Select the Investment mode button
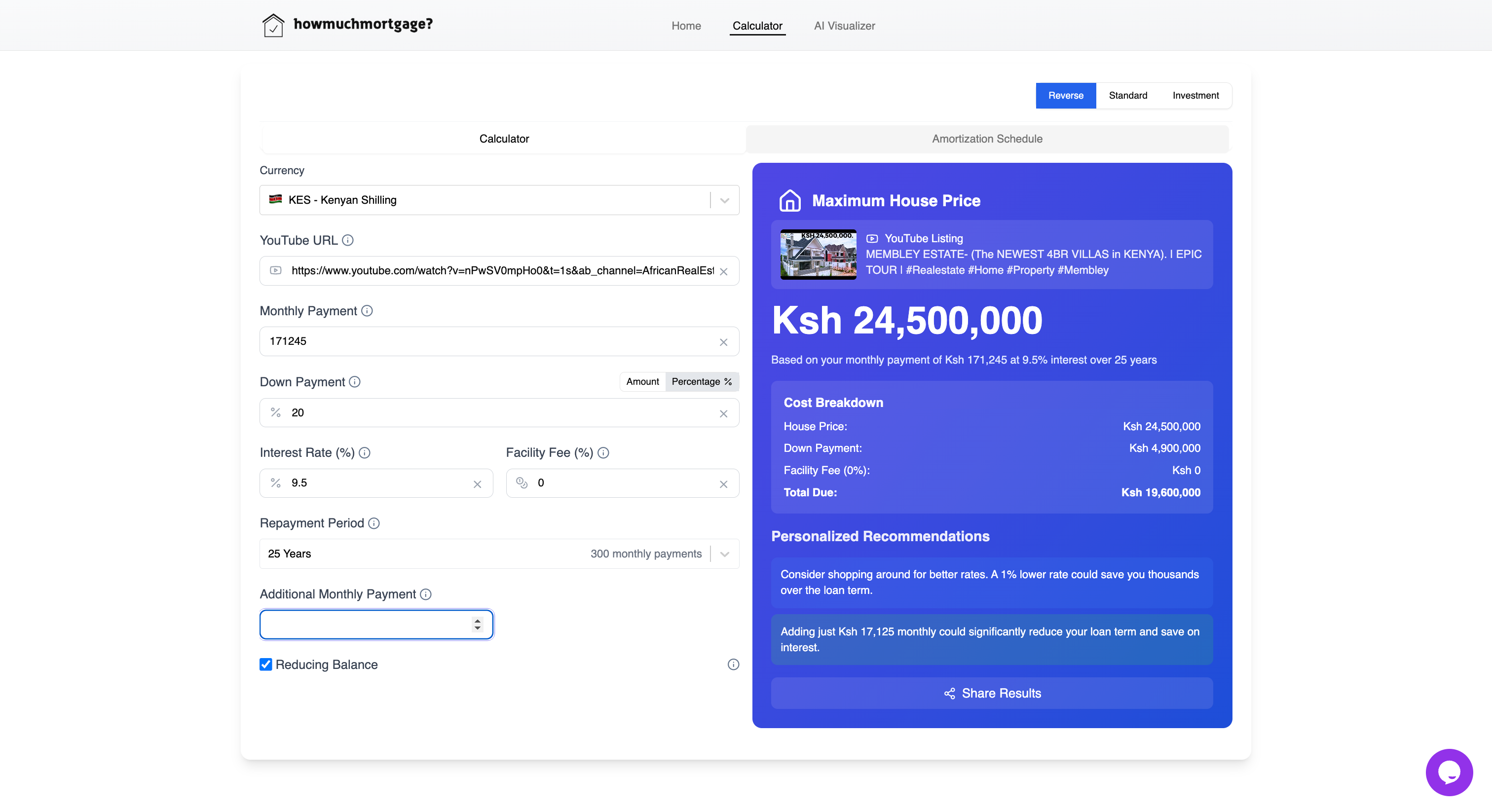This screenshot has width=1492, height=812. 1195,96
